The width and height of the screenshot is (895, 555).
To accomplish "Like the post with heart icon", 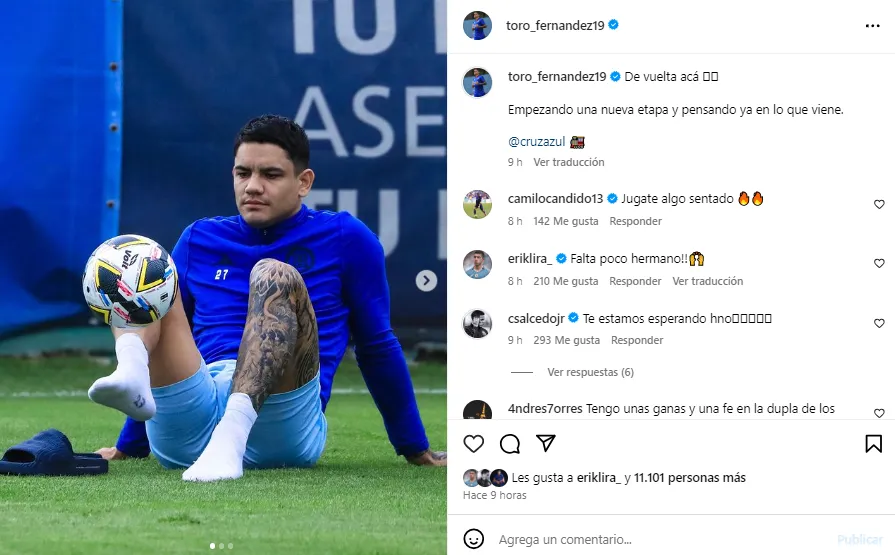I will click(x=473, y=444).
